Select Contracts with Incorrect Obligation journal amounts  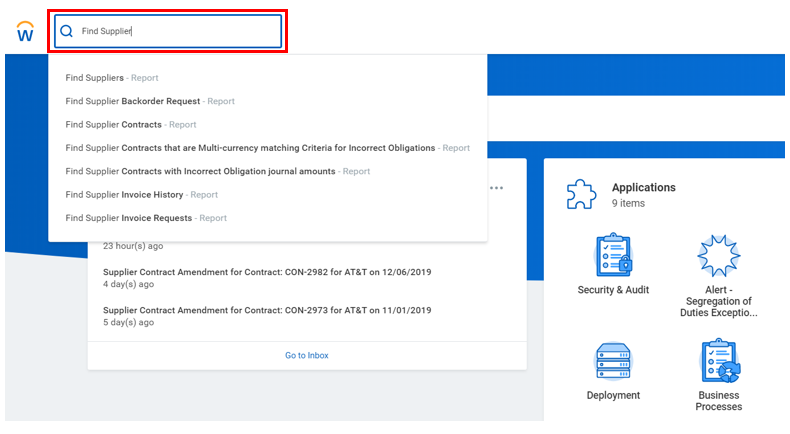tap(217, 171)
